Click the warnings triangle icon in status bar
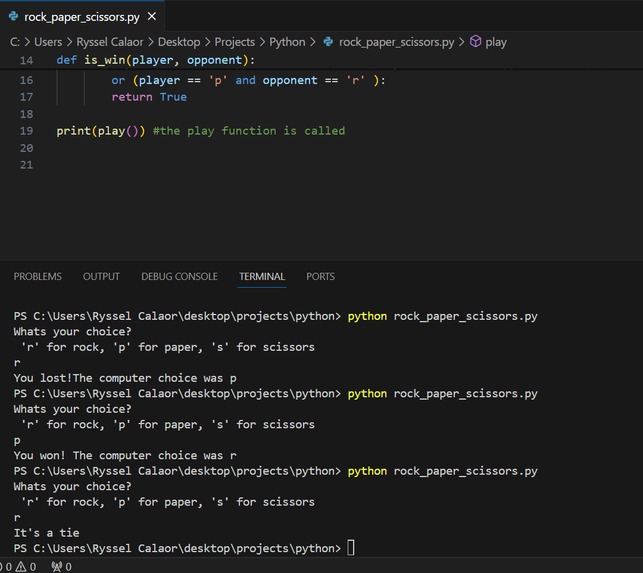Image resolution: width=643 pixels, height=573 pixels. point(21,567)
